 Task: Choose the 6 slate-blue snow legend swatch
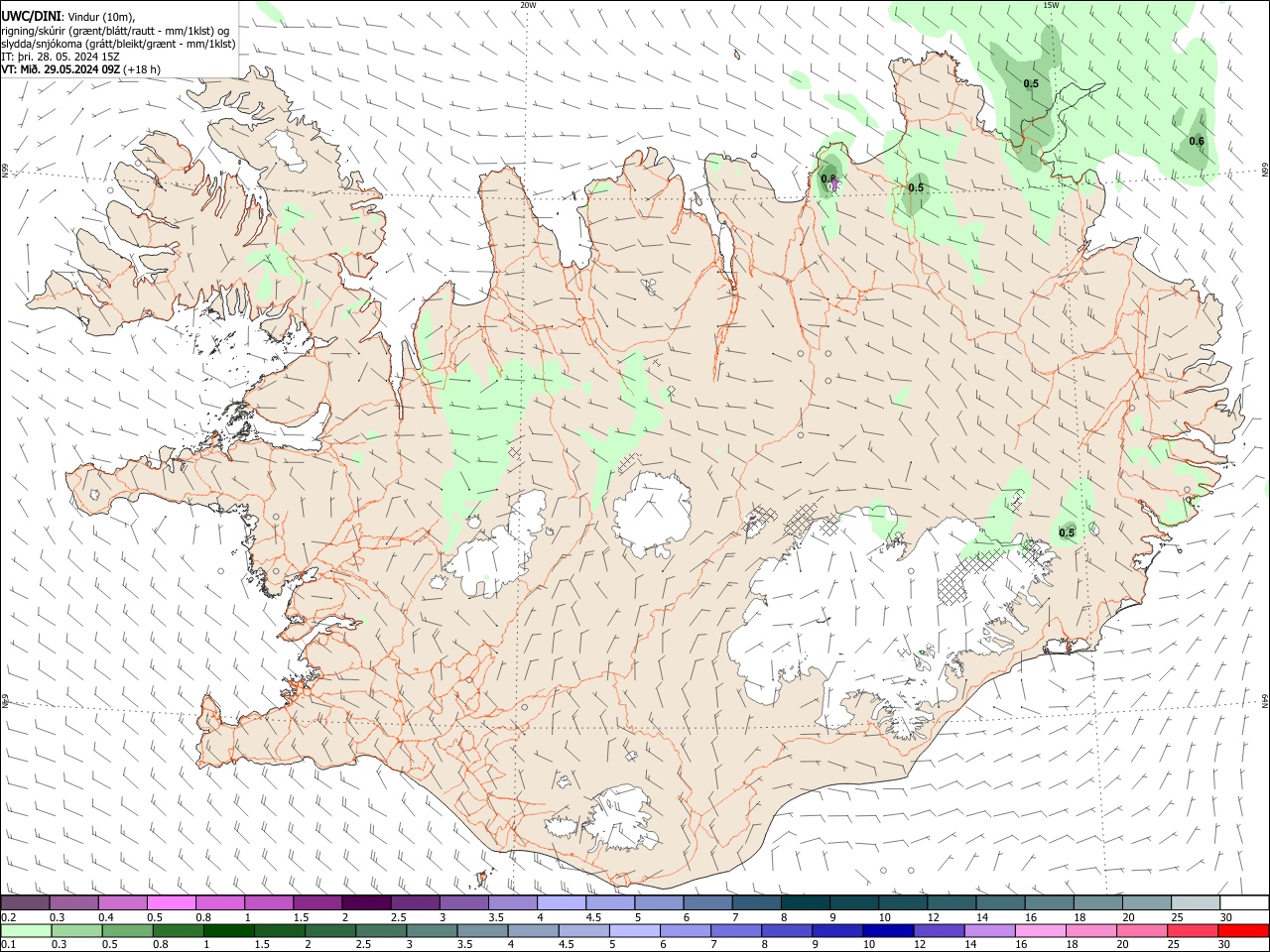(x=707, y=902)
